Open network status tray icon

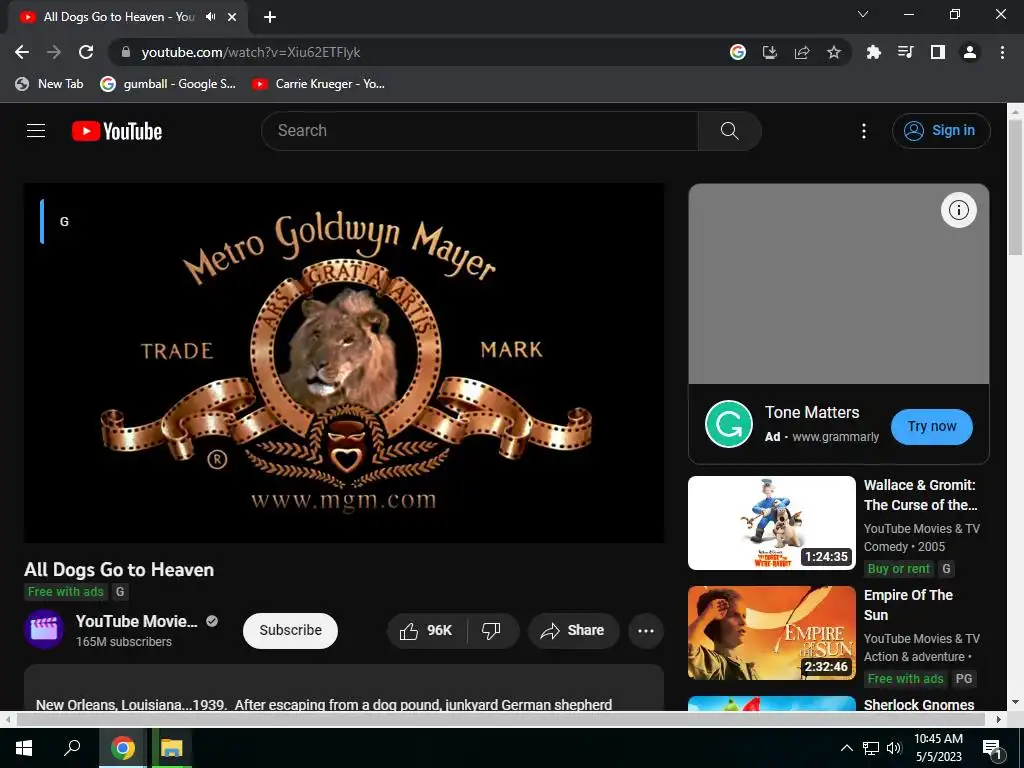[x=871, y=748]
